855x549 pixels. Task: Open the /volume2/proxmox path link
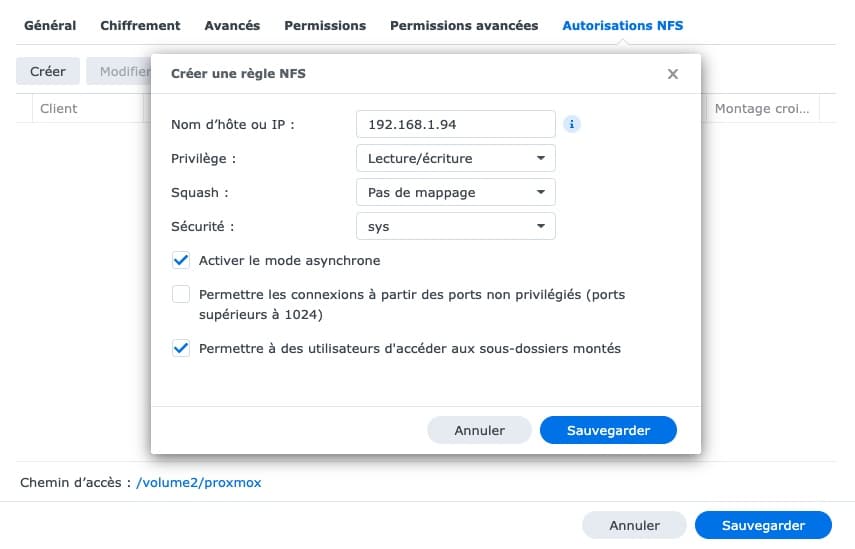199,482
